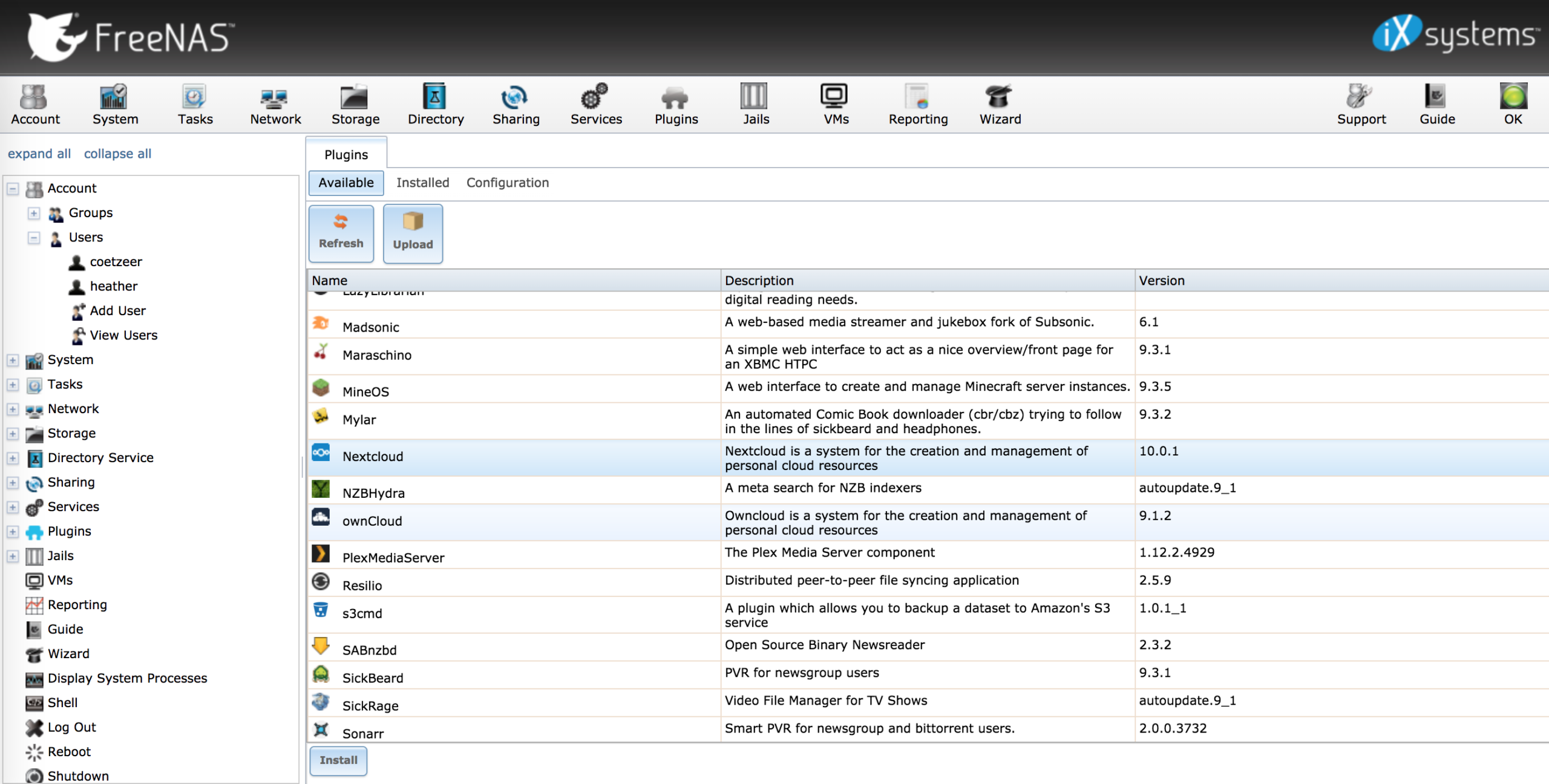Viewport: 1549px width, 784px height.
Task: Click the Shutdown option in the sidebar
Action: [77, 776]
